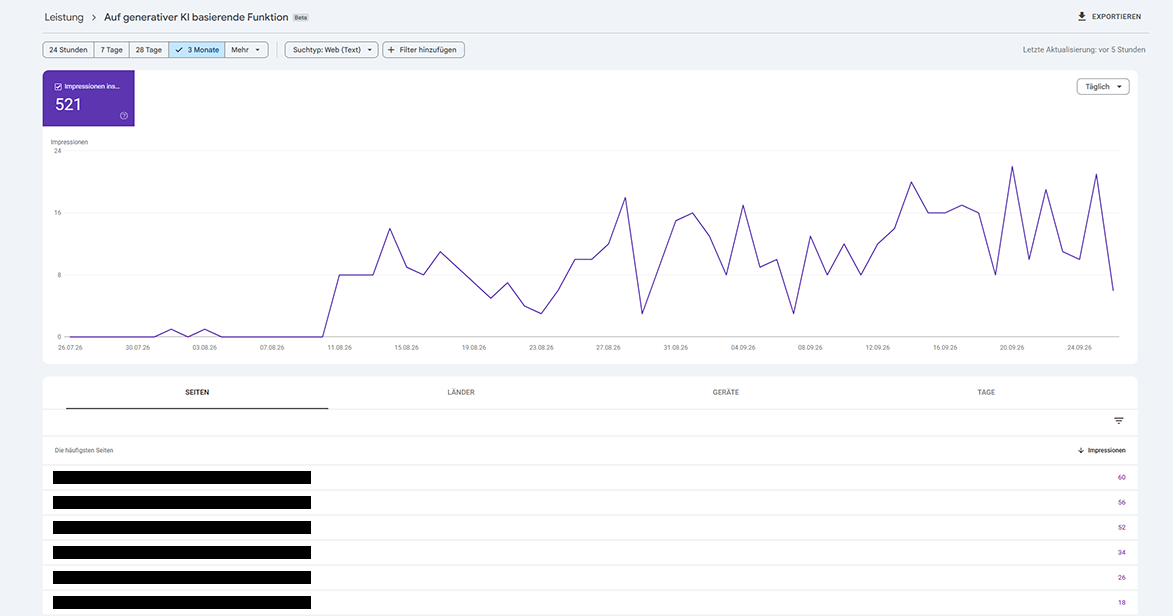
Task: Click the download icon next to Exportieren
Action: click(x=1082, y=16)
